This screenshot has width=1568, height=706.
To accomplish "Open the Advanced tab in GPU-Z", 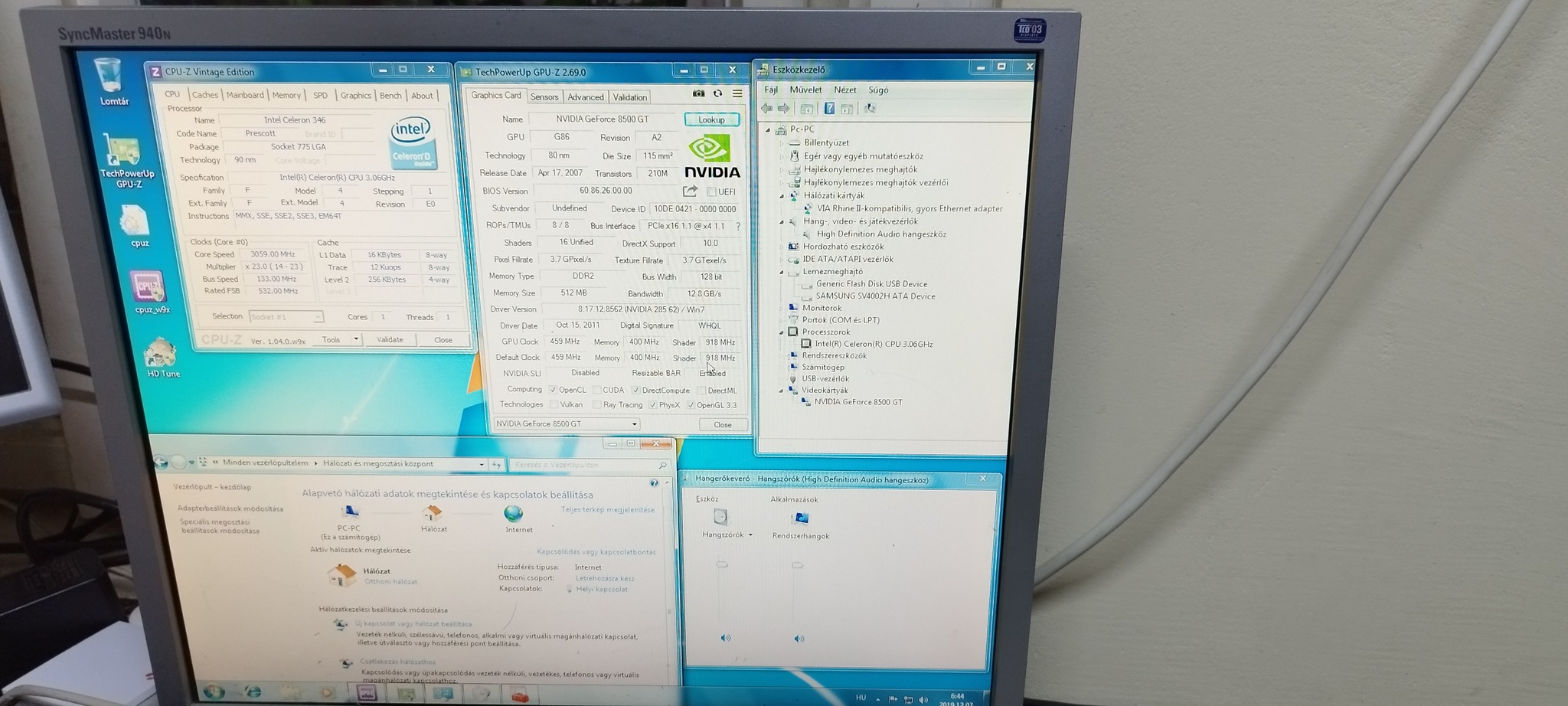I will pos(586,97).
